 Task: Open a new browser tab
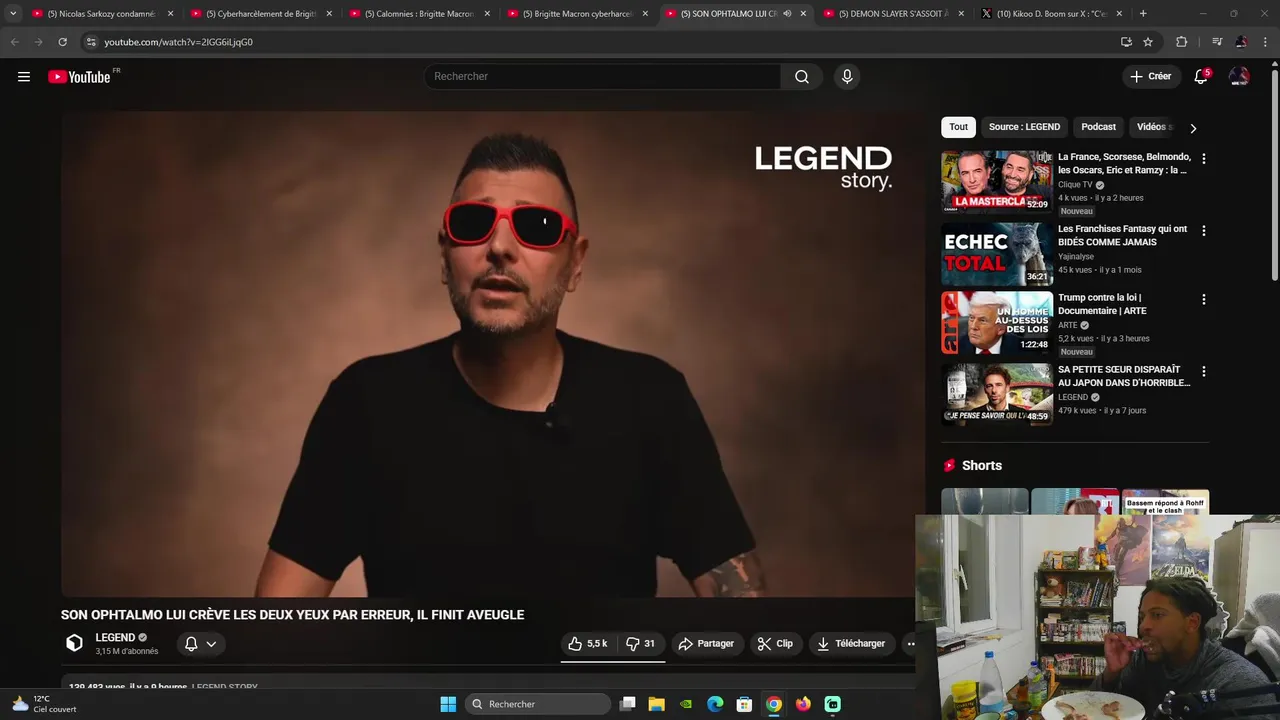click(x=1143, y=14)
